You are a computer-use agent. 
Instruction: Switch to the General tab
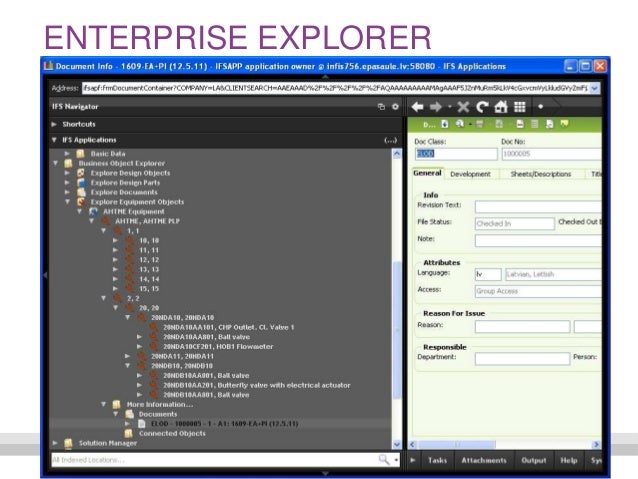point(427,173)
